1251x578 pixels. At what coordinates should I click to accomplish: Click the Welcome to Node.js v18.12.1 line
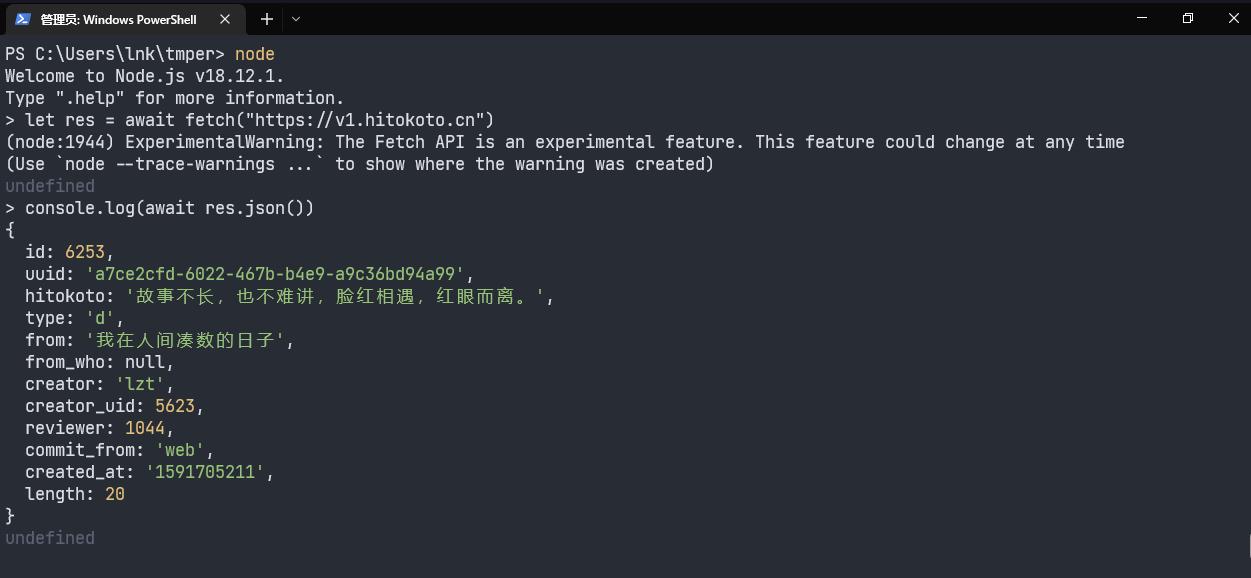[x=143, y=75]
